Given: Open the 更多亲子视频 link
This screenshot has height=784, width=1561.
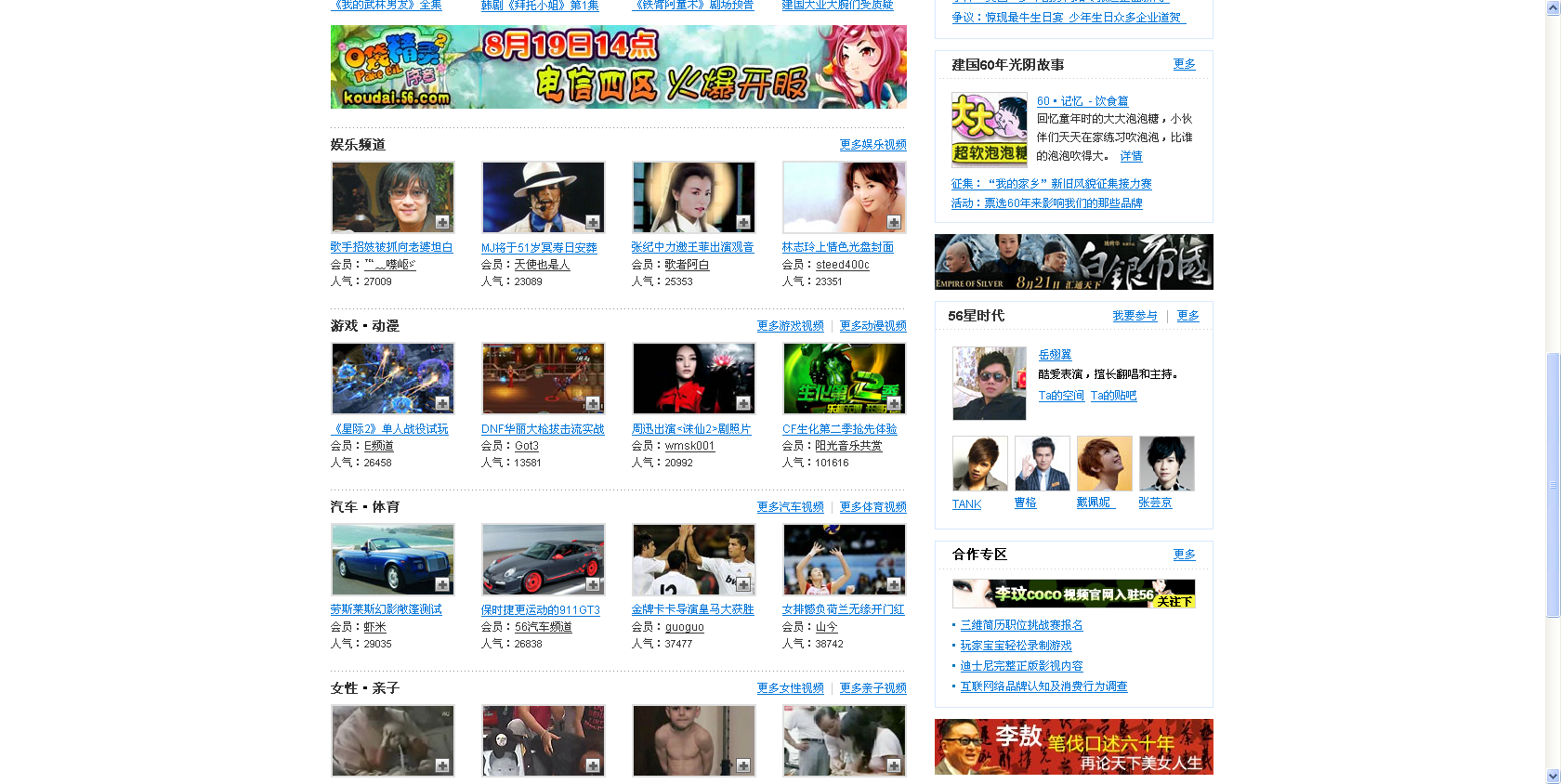Looking at the screenshot, I should point(873,688).
